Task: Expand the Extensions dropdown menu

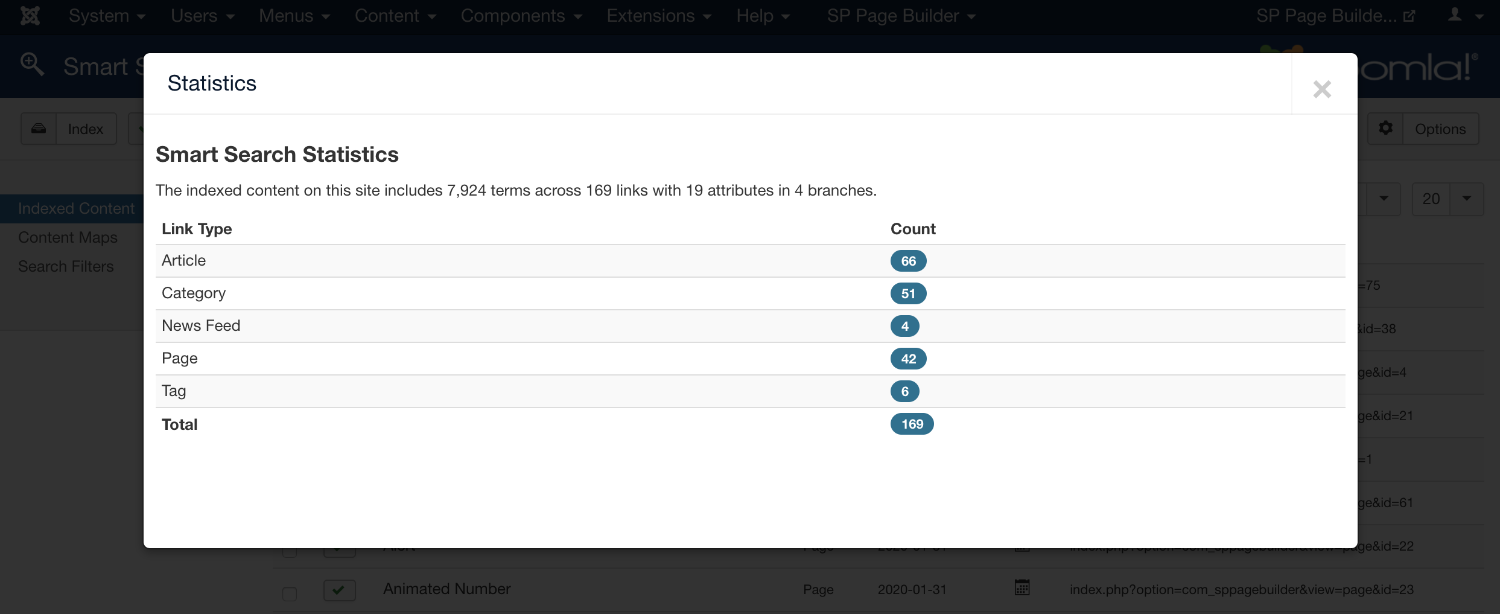Action: point(659,16)
